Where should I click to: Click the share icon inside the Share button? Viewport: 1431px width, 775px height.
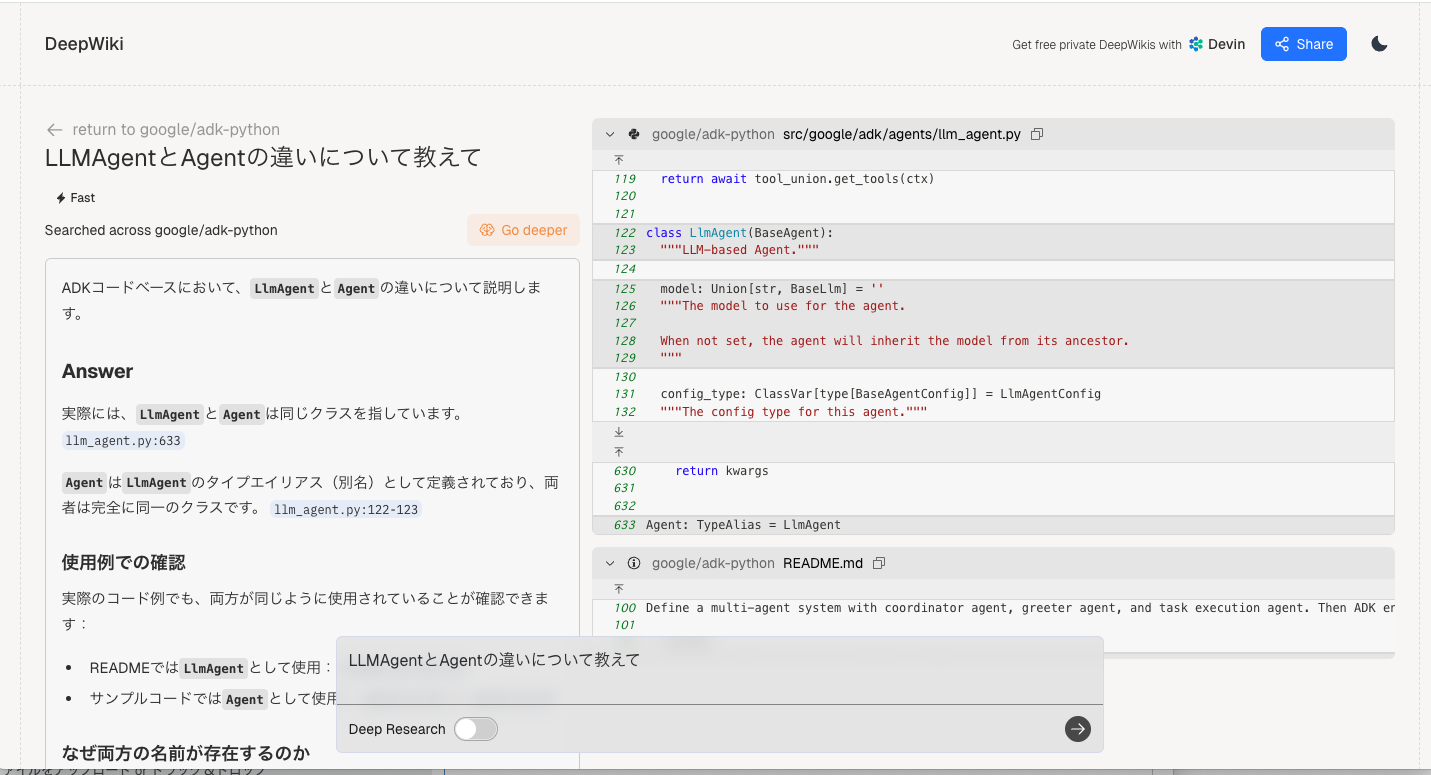(1282, 44)
